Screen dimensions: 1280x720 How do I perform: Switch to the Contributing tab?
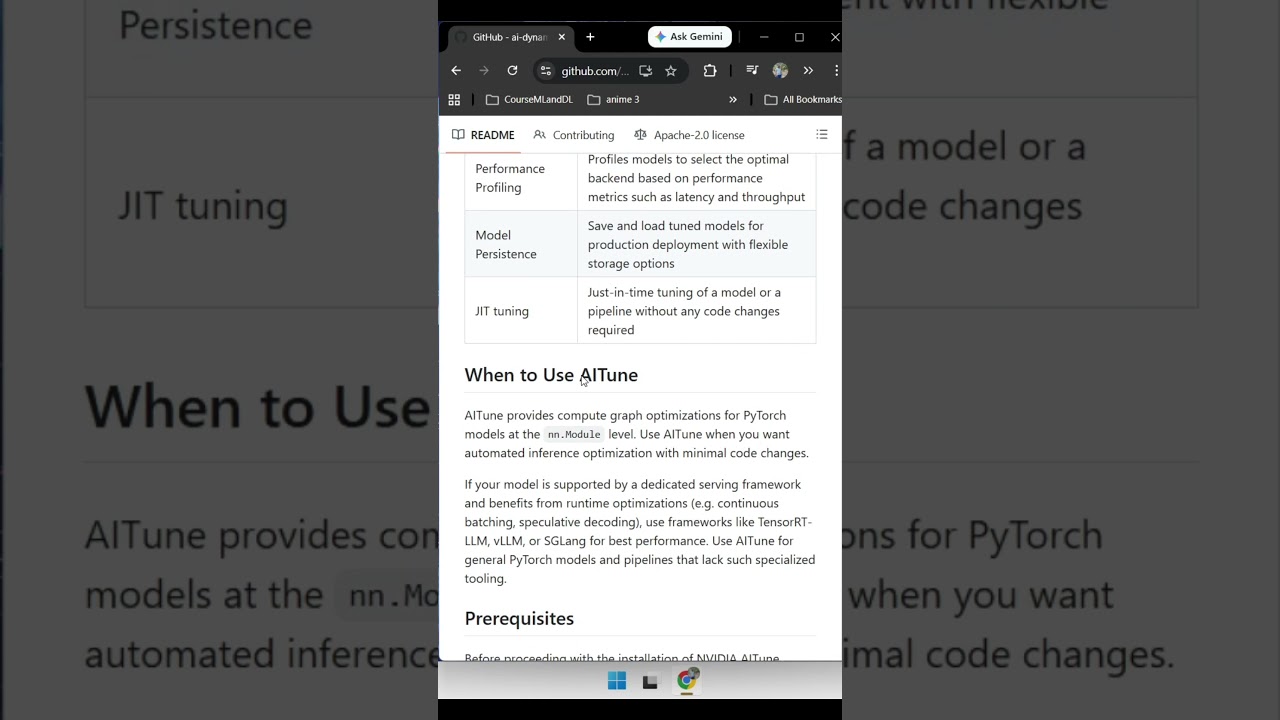tap(574, 135)
